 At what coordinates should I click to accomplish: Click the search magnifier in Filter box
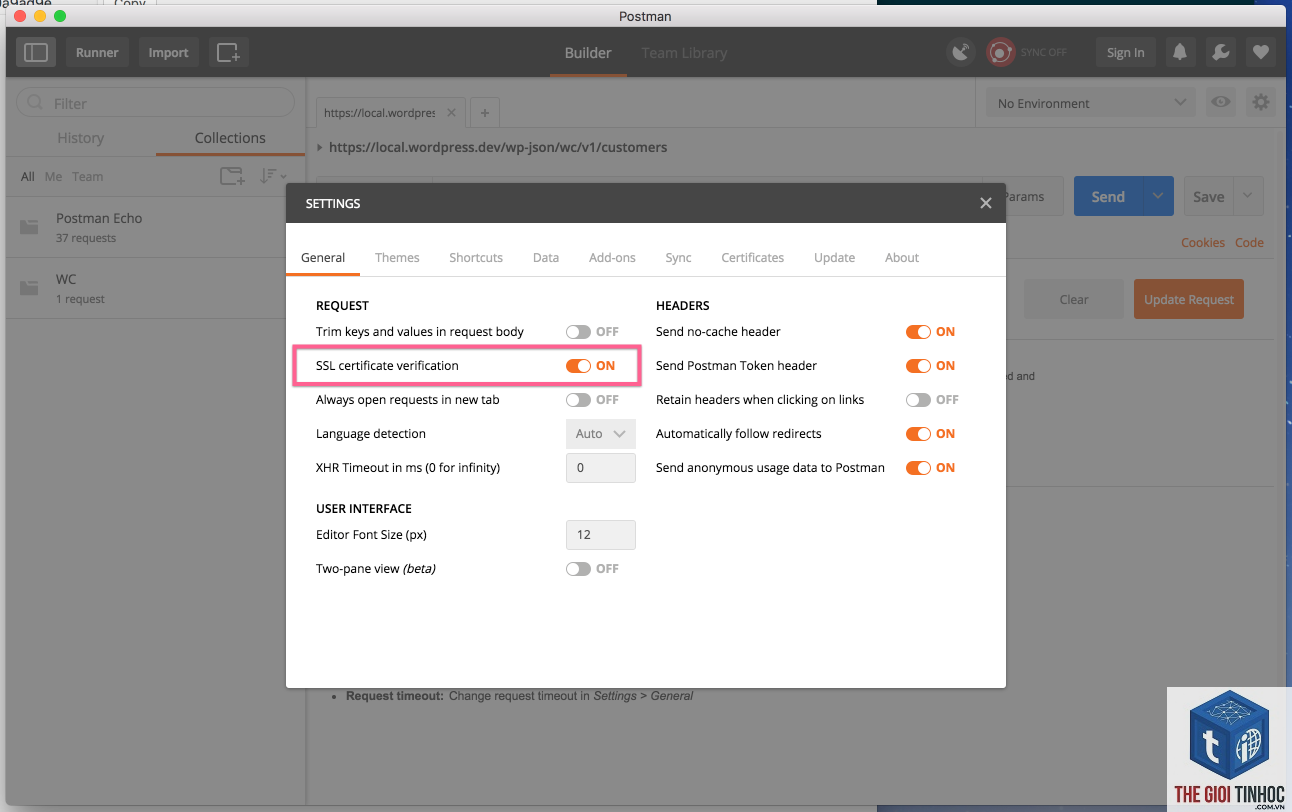(x=35, y=103)
